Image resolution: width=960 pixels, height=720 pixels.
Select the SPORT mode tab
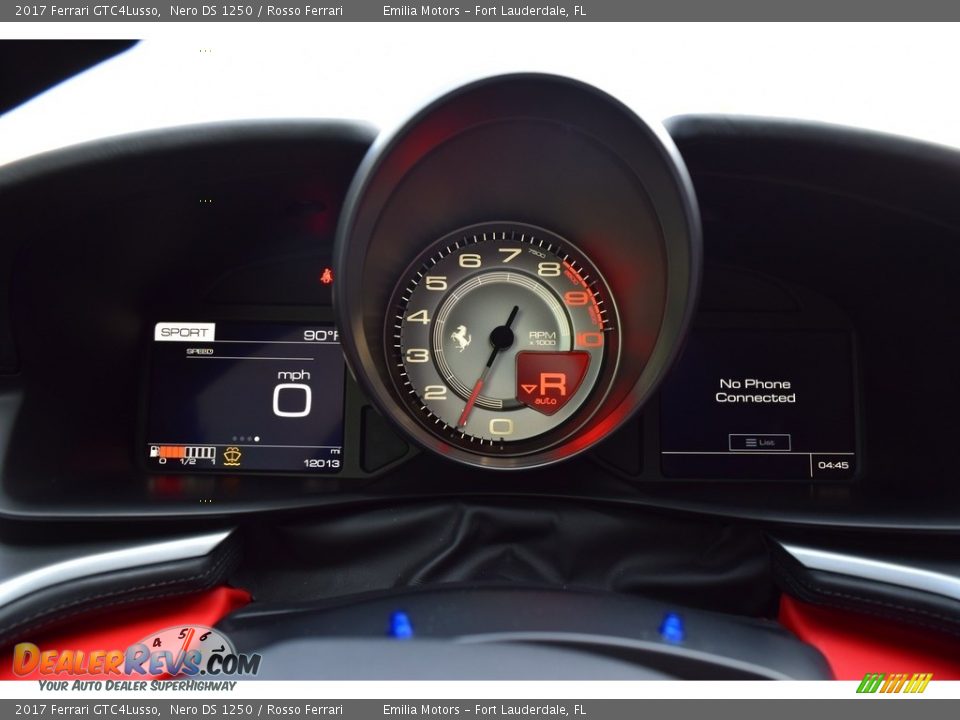185,332
